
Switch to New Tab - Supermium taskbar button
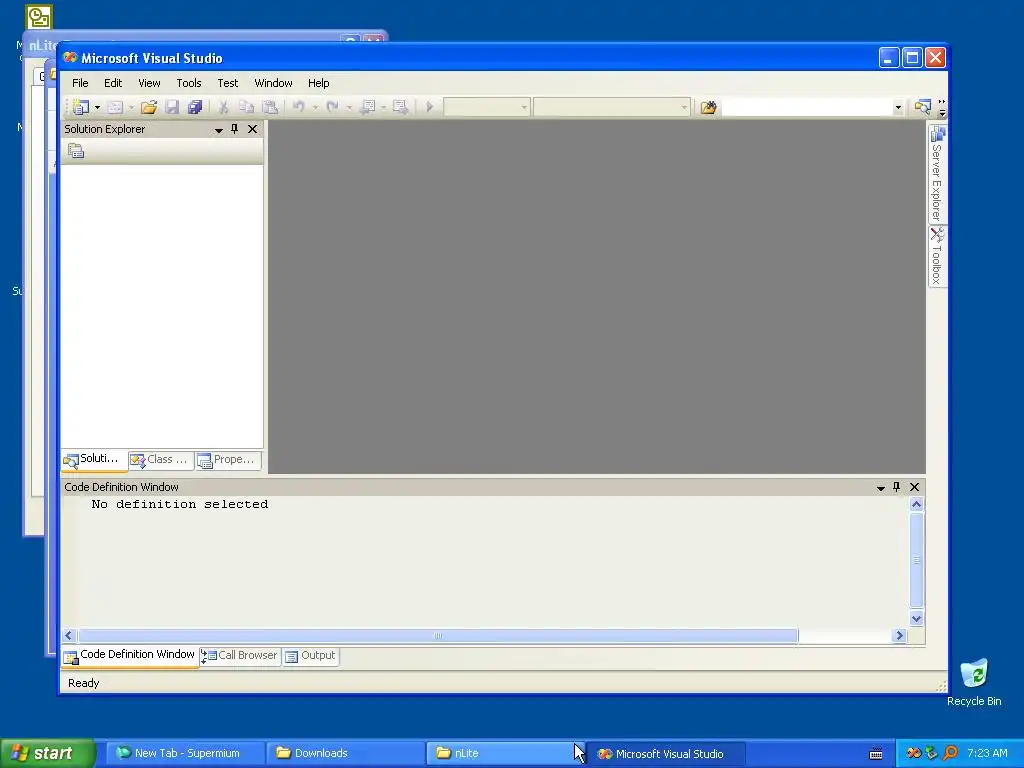(185, 754)
